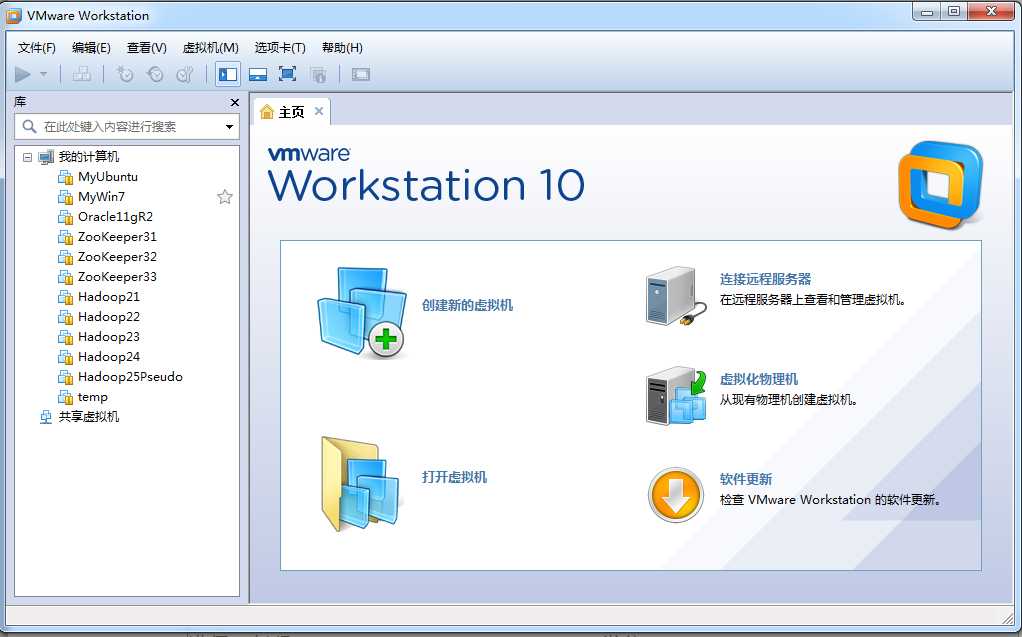
Task: Click the 连接远程服务器 link
Action: (x=765, y=279)
